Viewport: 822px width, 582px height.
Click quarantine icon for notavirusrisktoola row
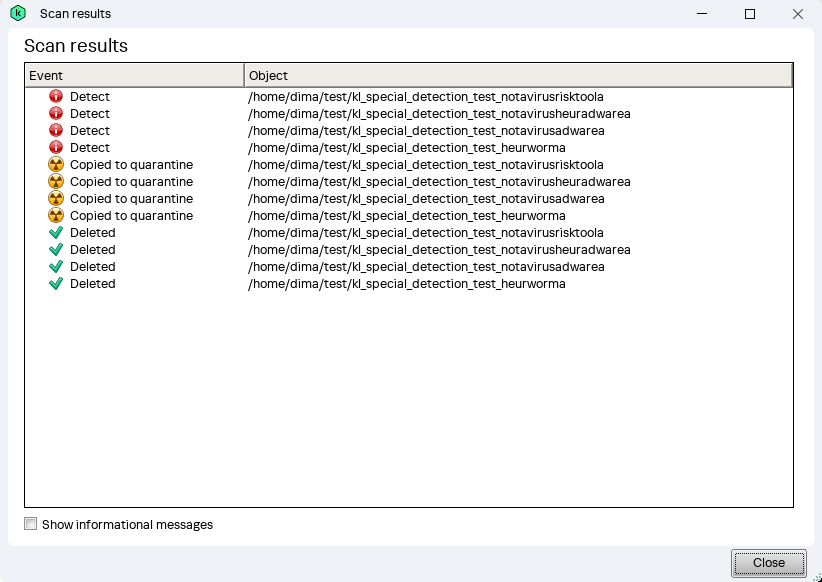coord(56,165)
